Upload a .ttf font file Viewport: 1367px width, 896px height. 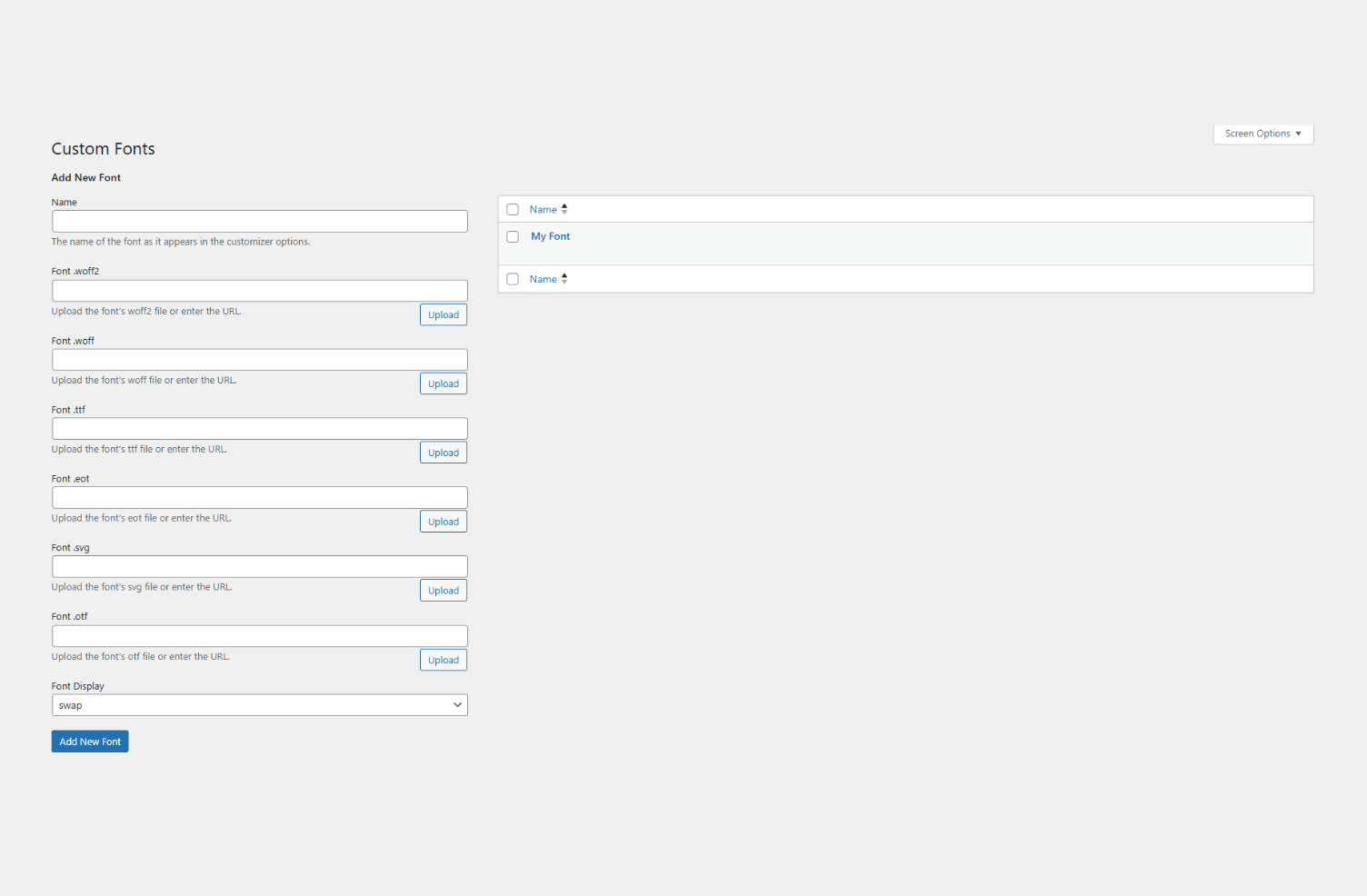pos(444,453)
